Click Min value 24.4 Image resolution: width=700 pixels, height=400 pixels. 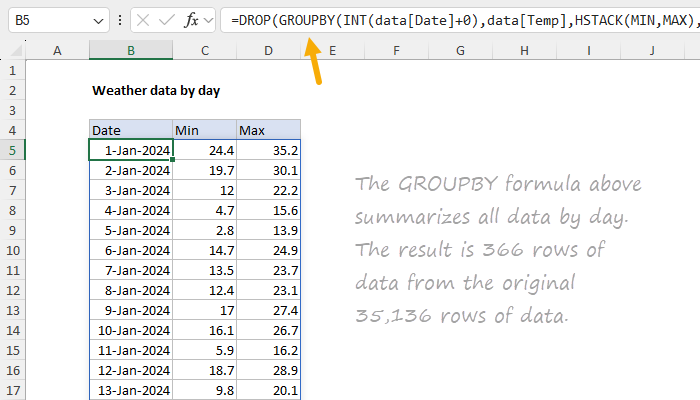click(204, 150)
